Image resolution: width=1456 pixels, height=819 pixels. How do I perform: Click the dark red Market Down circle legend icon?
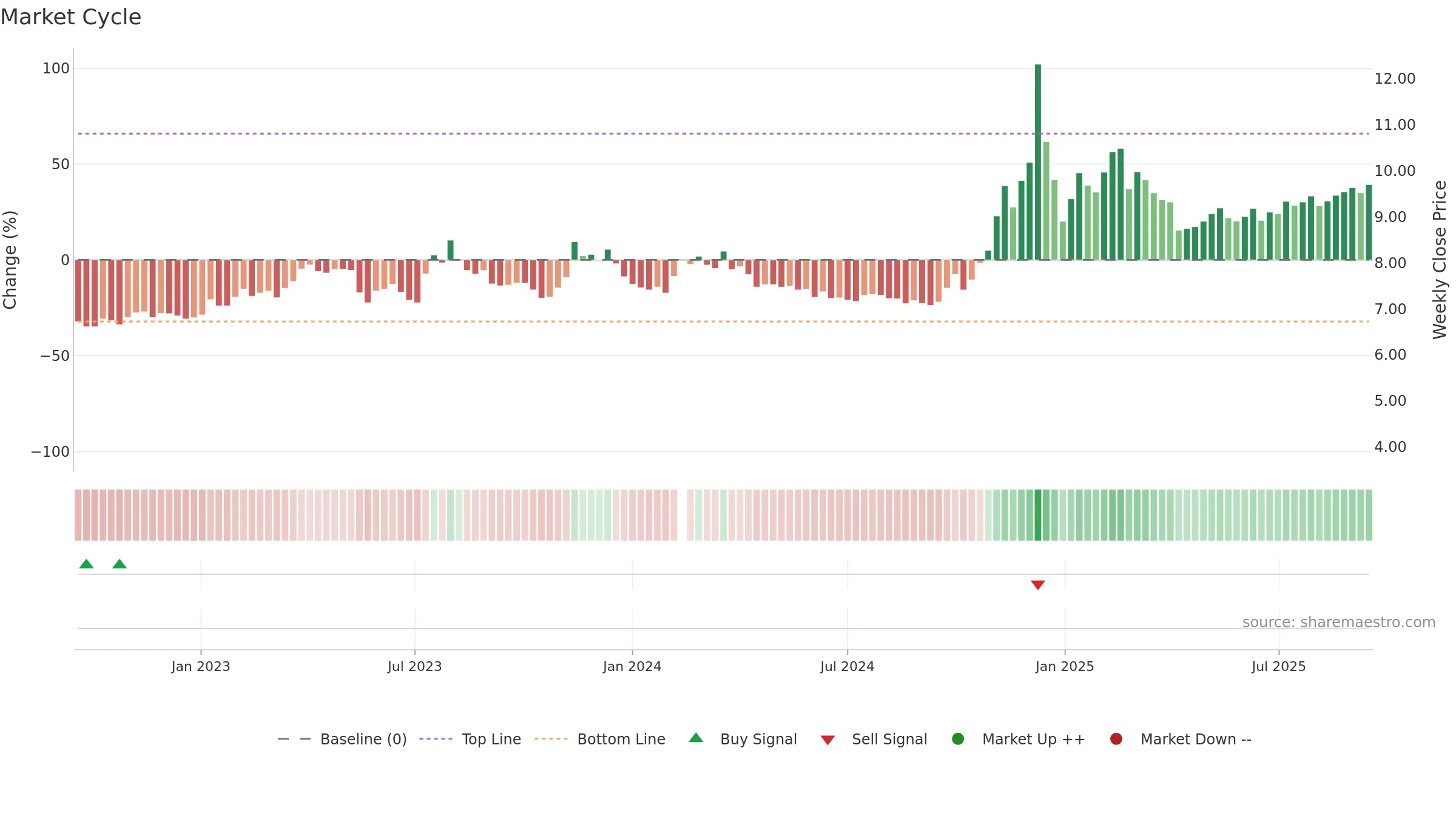coord(1116,739)
